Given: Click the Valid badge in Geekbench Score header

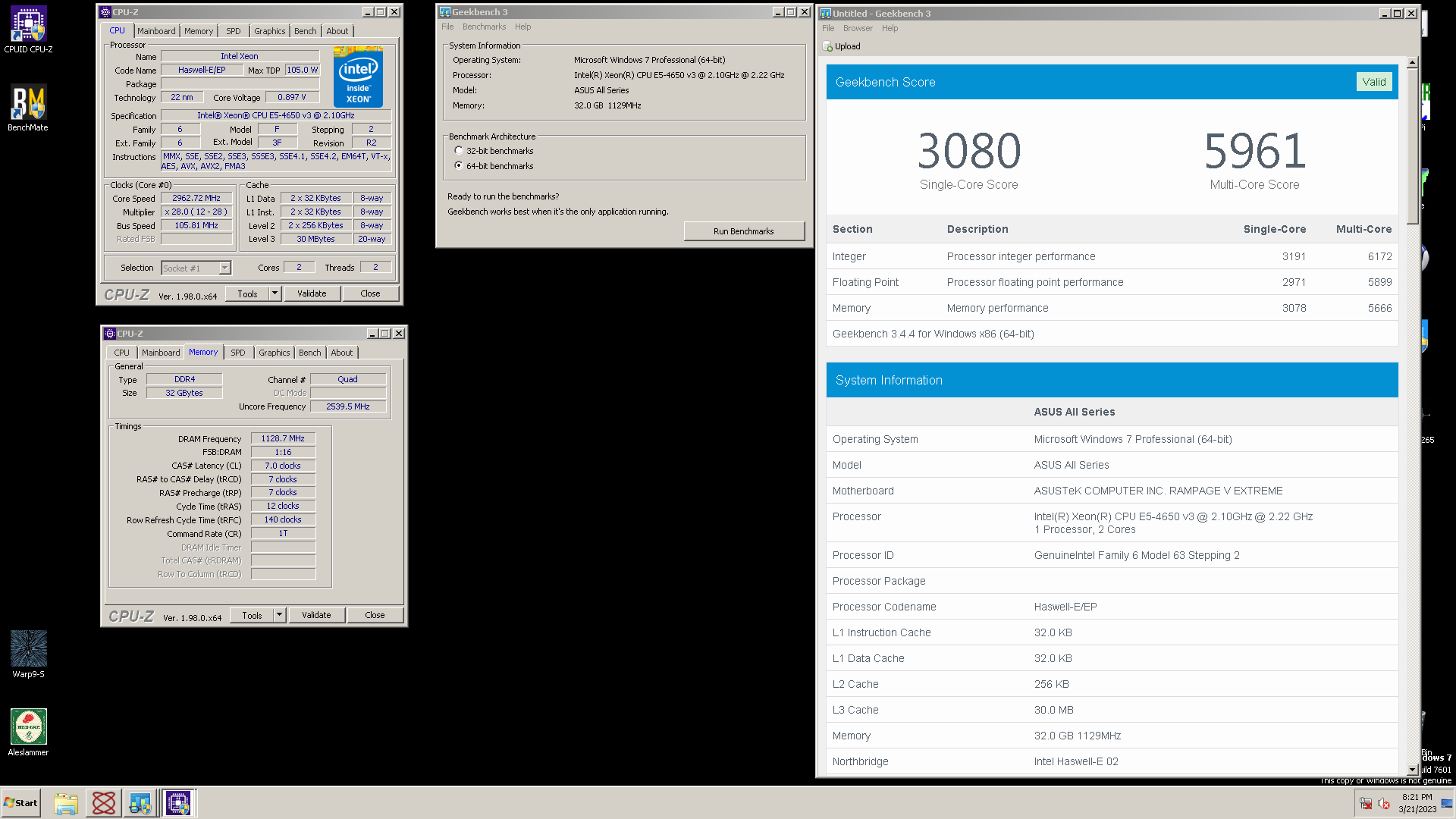Looking at the screenshot, I should click(x=1373, y=82).
